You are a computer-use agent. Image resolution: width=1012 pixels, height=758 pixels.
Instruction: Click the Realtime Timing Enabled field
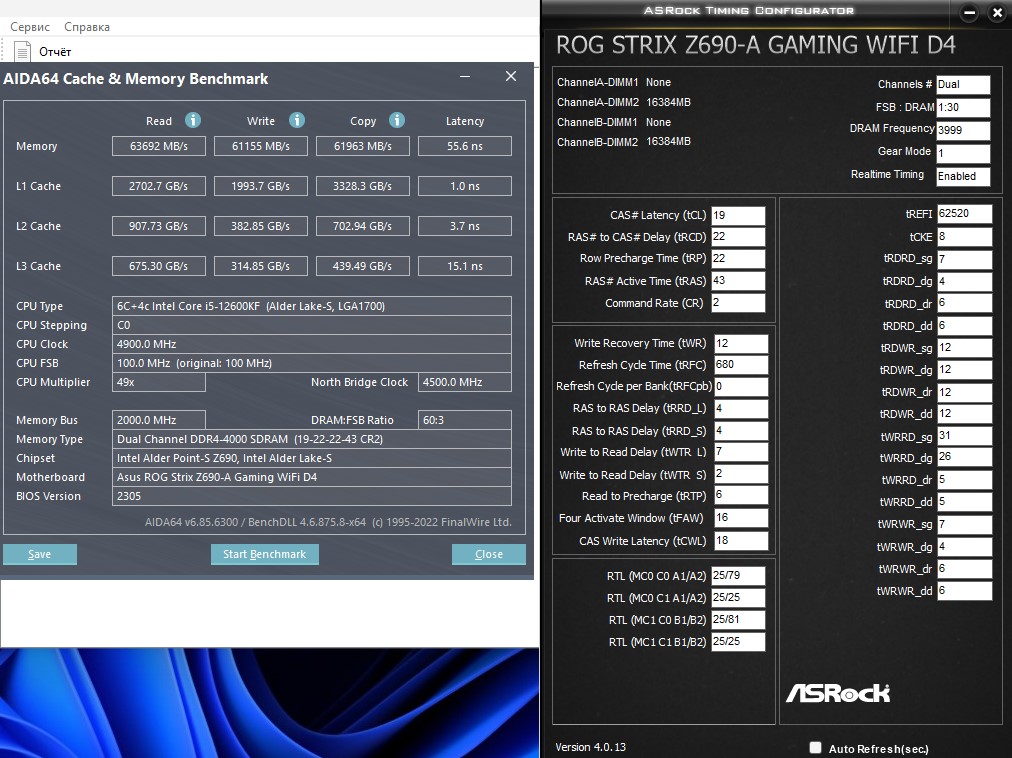pyautogui.click(x=963, y=176)
